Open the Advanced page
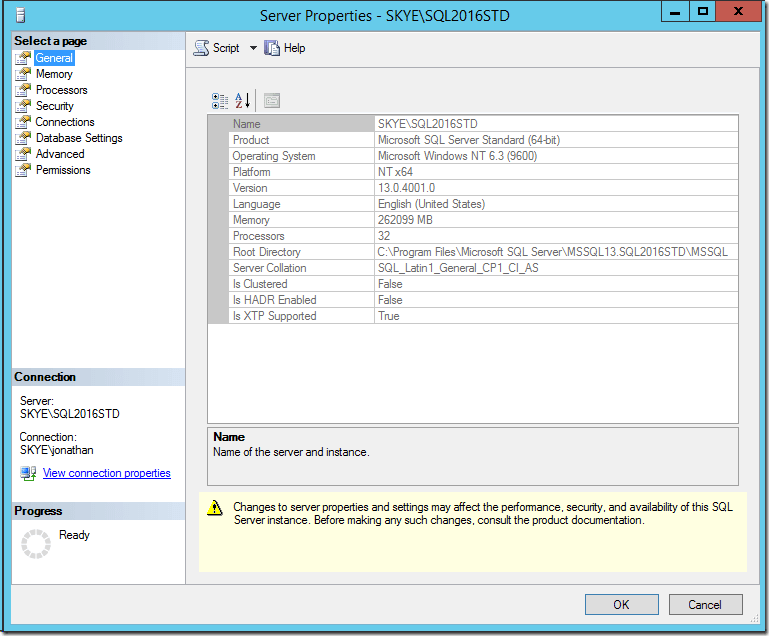Viewport: 769px width, 636px height. click(60, 154)
